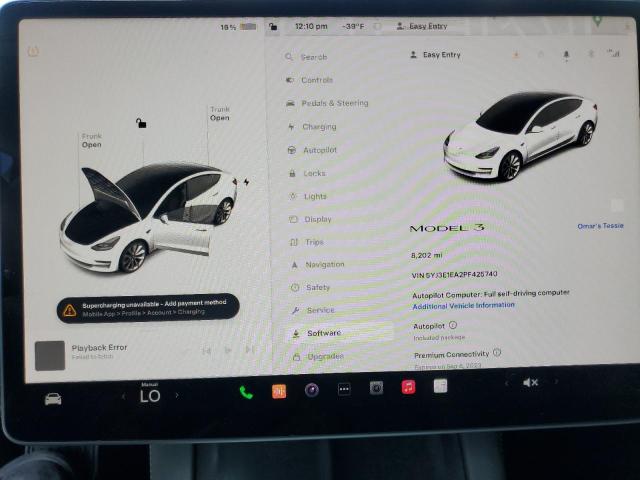Screen dimensions: 640x480
Task: Skip to previous track in media player
Action: pos(207,351)
